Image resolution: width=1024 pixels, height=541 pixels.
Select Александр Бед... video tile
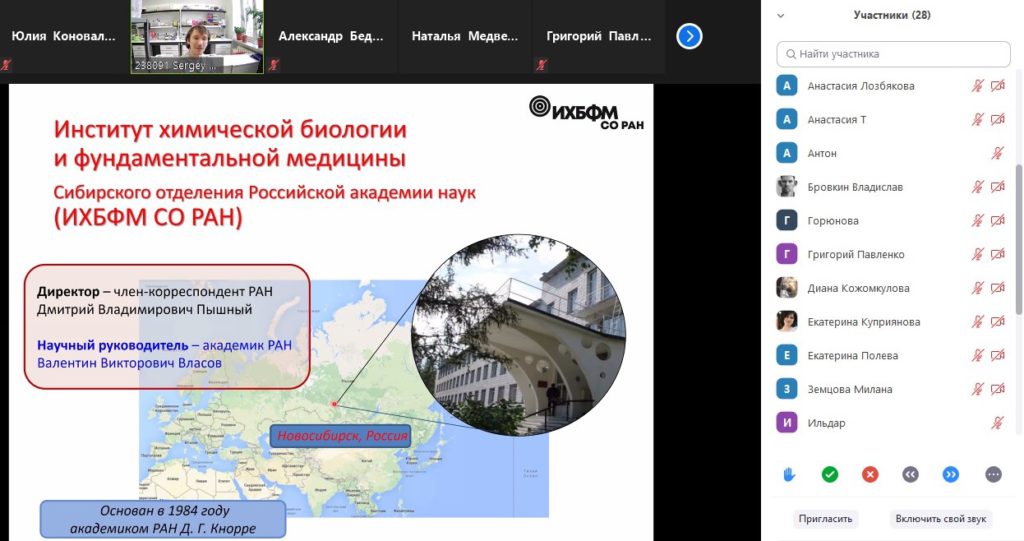pos(331,37)
